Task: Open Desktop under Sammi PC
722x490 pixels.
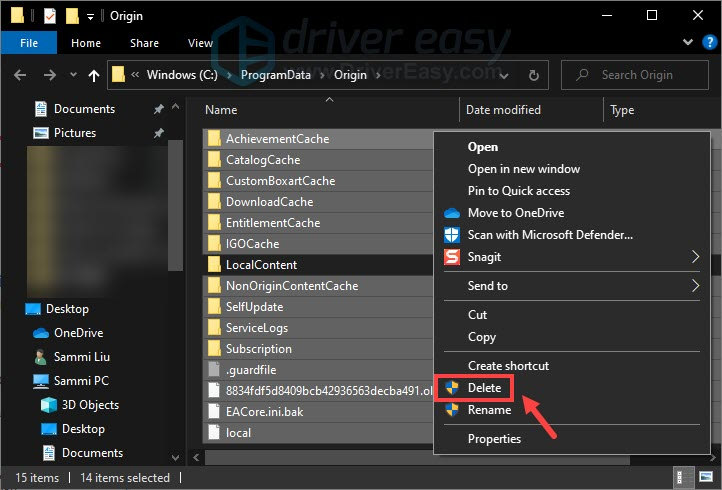Action: (x=83, y=429)
